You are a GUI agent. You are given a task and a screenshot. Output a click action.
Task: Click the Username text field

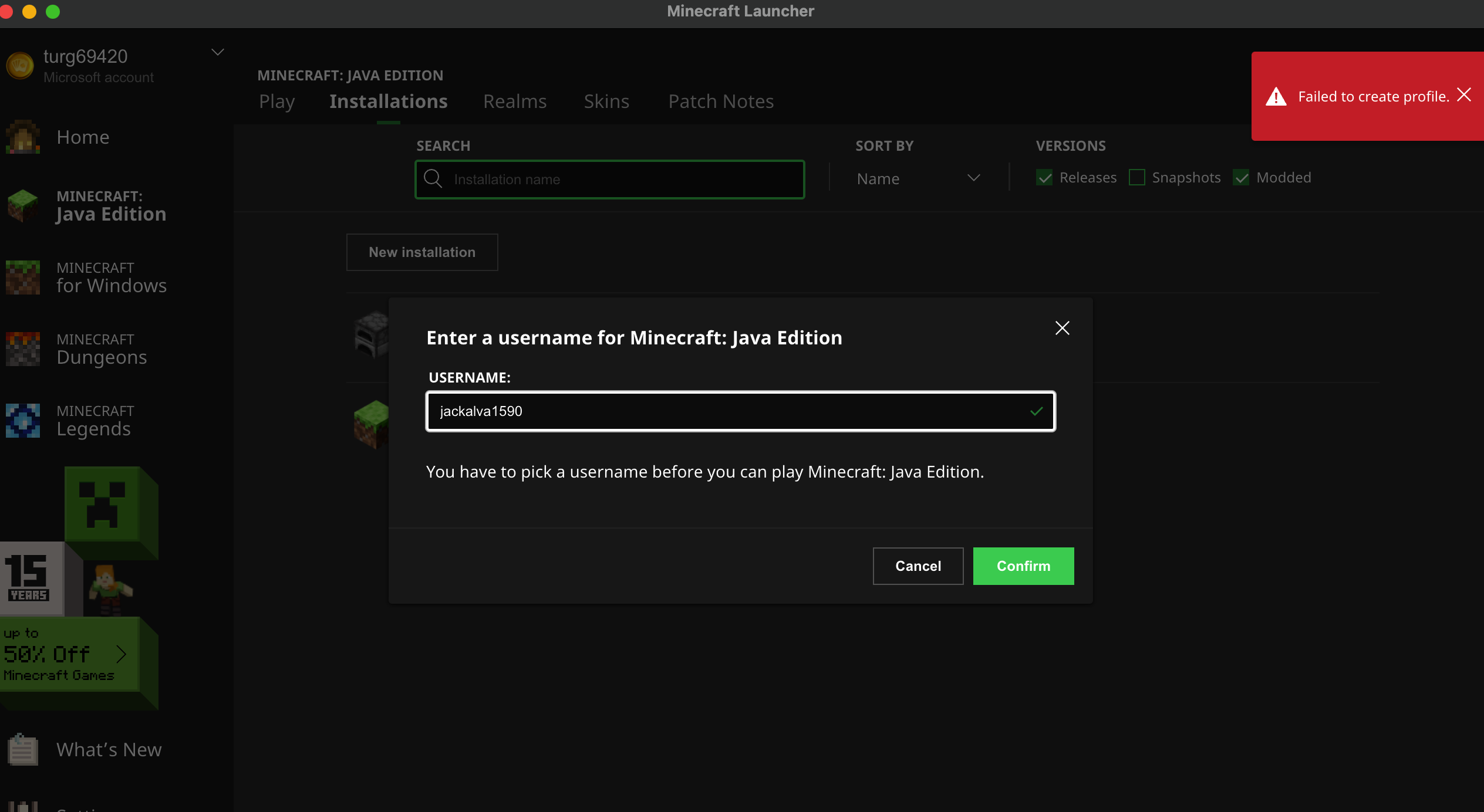[x=728, y=411]
